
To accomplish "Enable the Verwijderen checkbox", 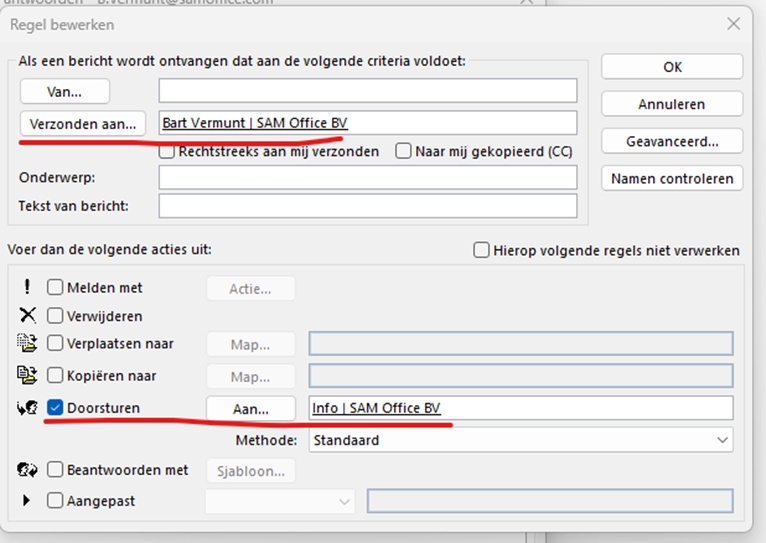I will [56, 316].
